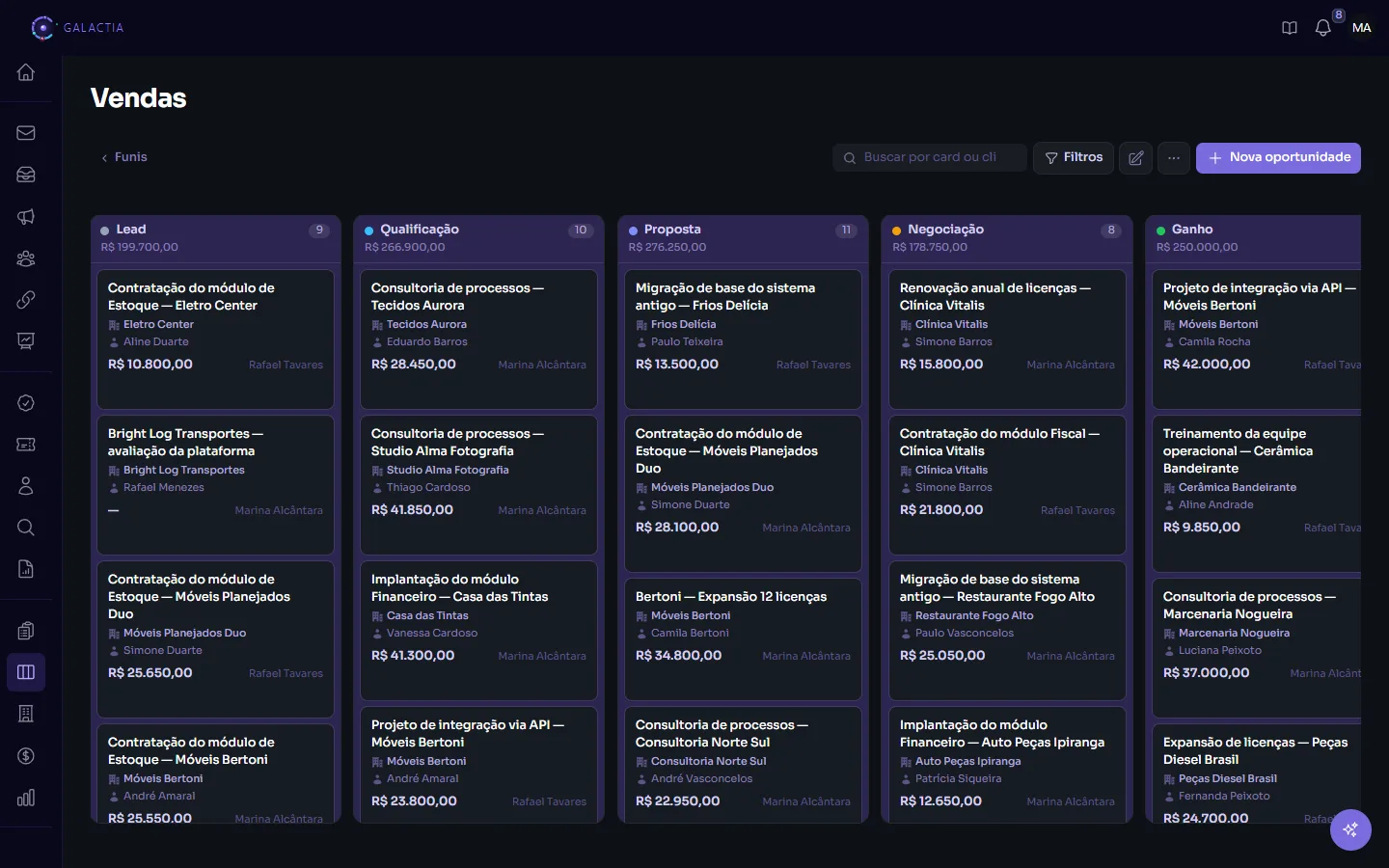
Task: Open the three-dots more options menu
Action: click(x=1174, y=157)
